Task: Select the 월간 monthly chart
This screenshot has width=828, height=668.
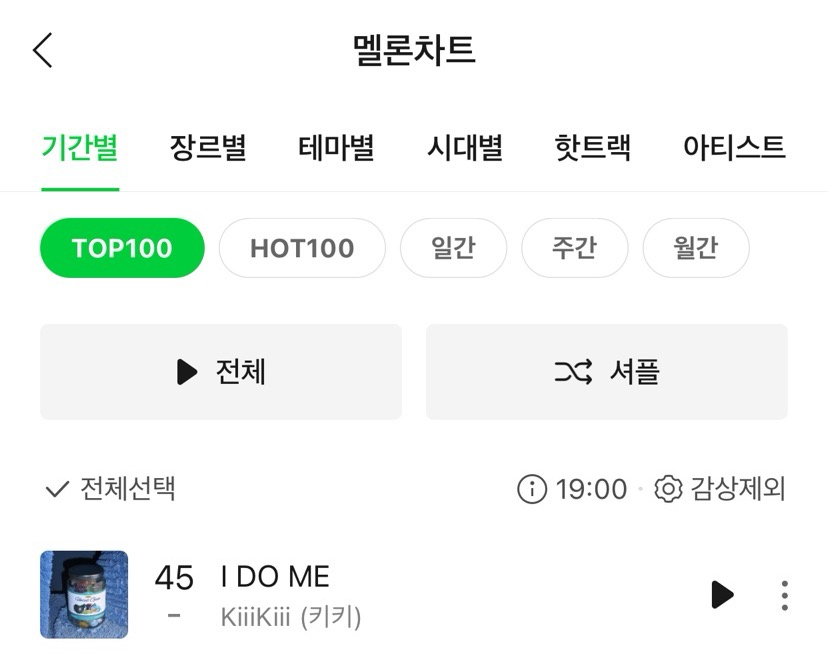Action: (x=696, y=248)
